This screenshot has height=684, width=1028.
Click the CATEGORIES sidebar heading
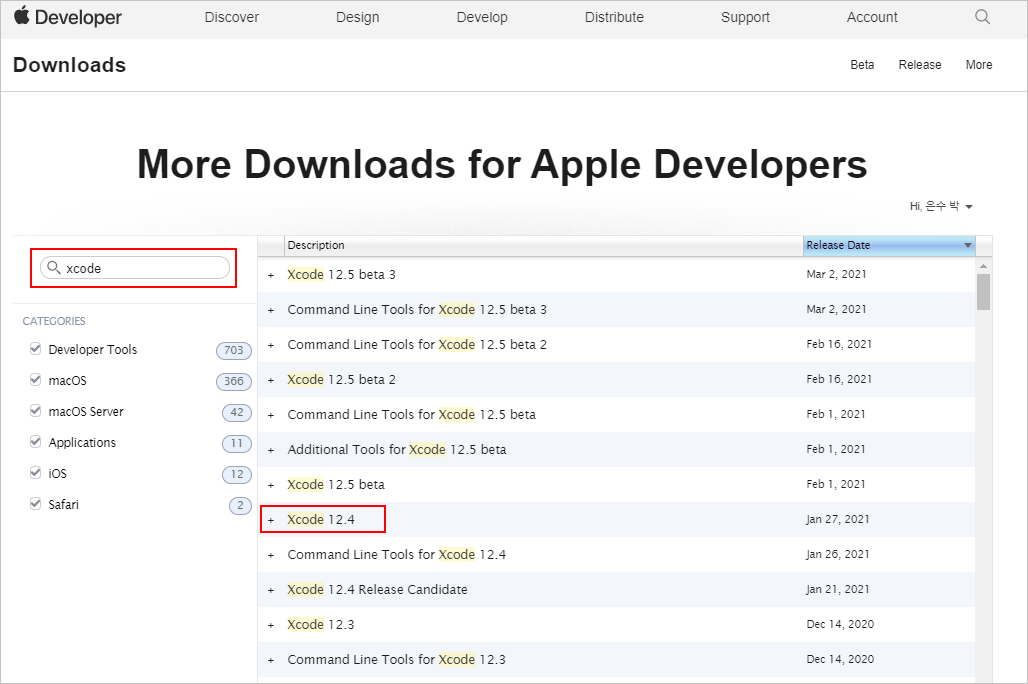coord(54,321)
